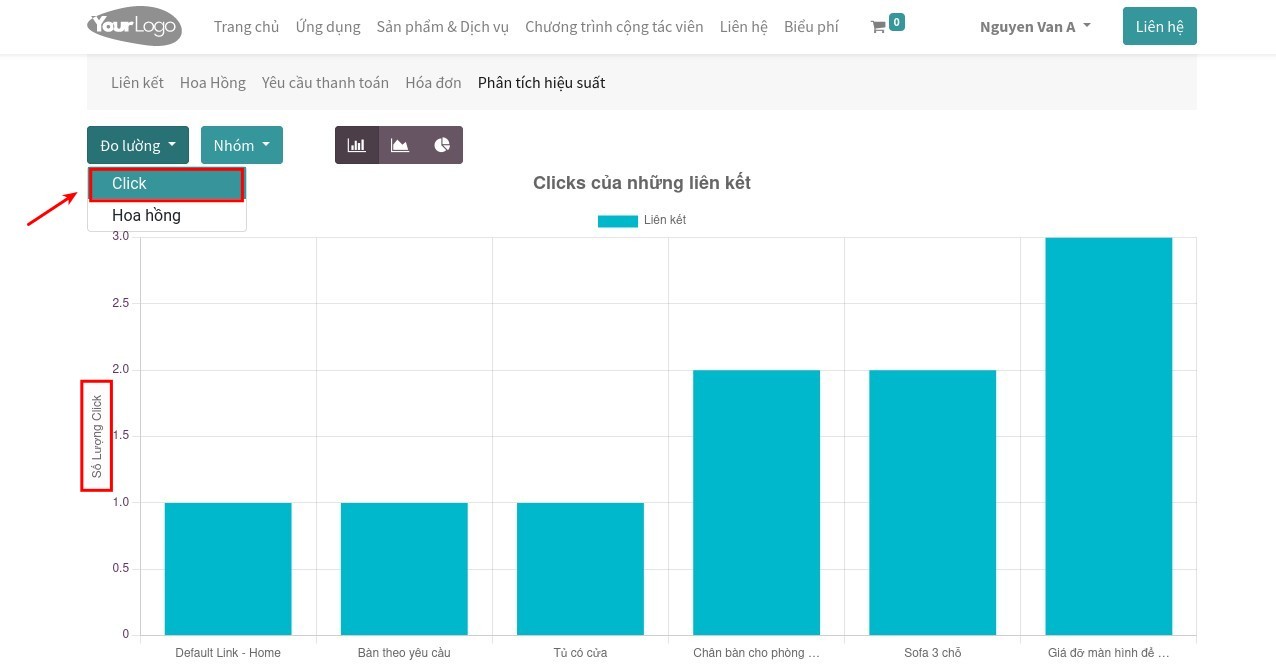
Task: Go to Trang chủ page
Action: click(x=246, y=27)
